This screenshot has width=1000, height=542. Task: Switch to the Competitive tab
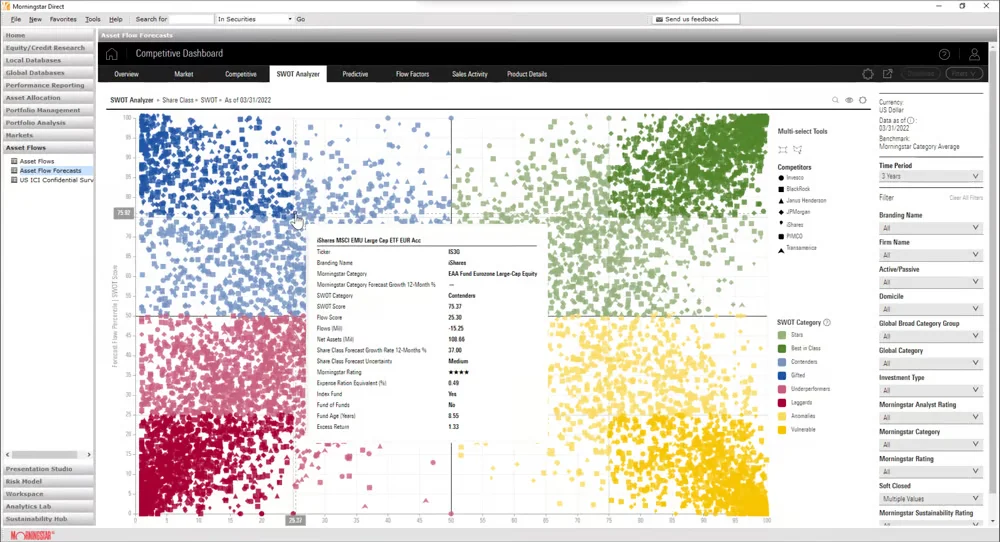(240, 74)
